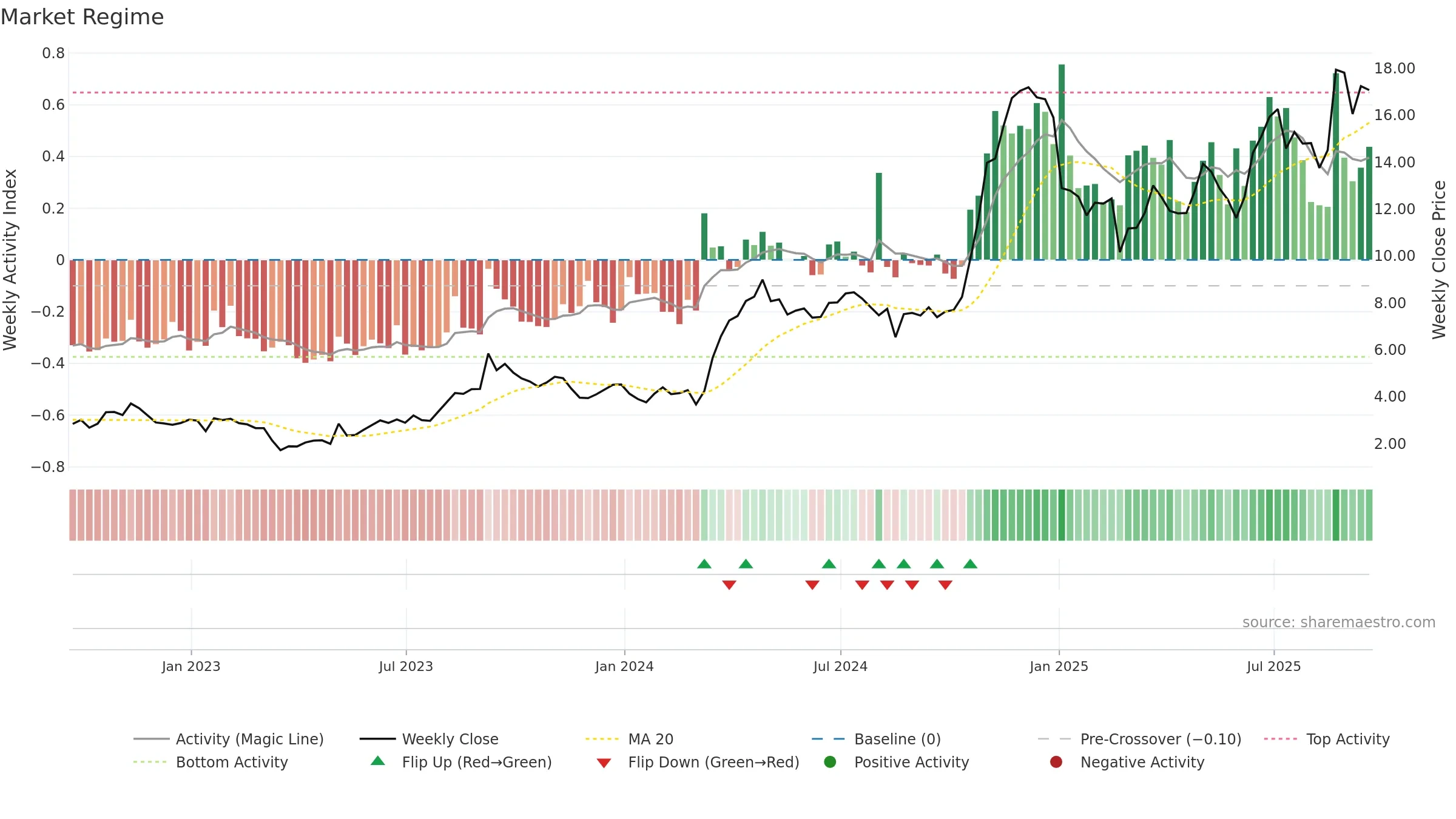The image size is (1456, 819).
Task: Click the source: sharemaestro.com text
Action: pyautogui.click(x=1339, y=622)
